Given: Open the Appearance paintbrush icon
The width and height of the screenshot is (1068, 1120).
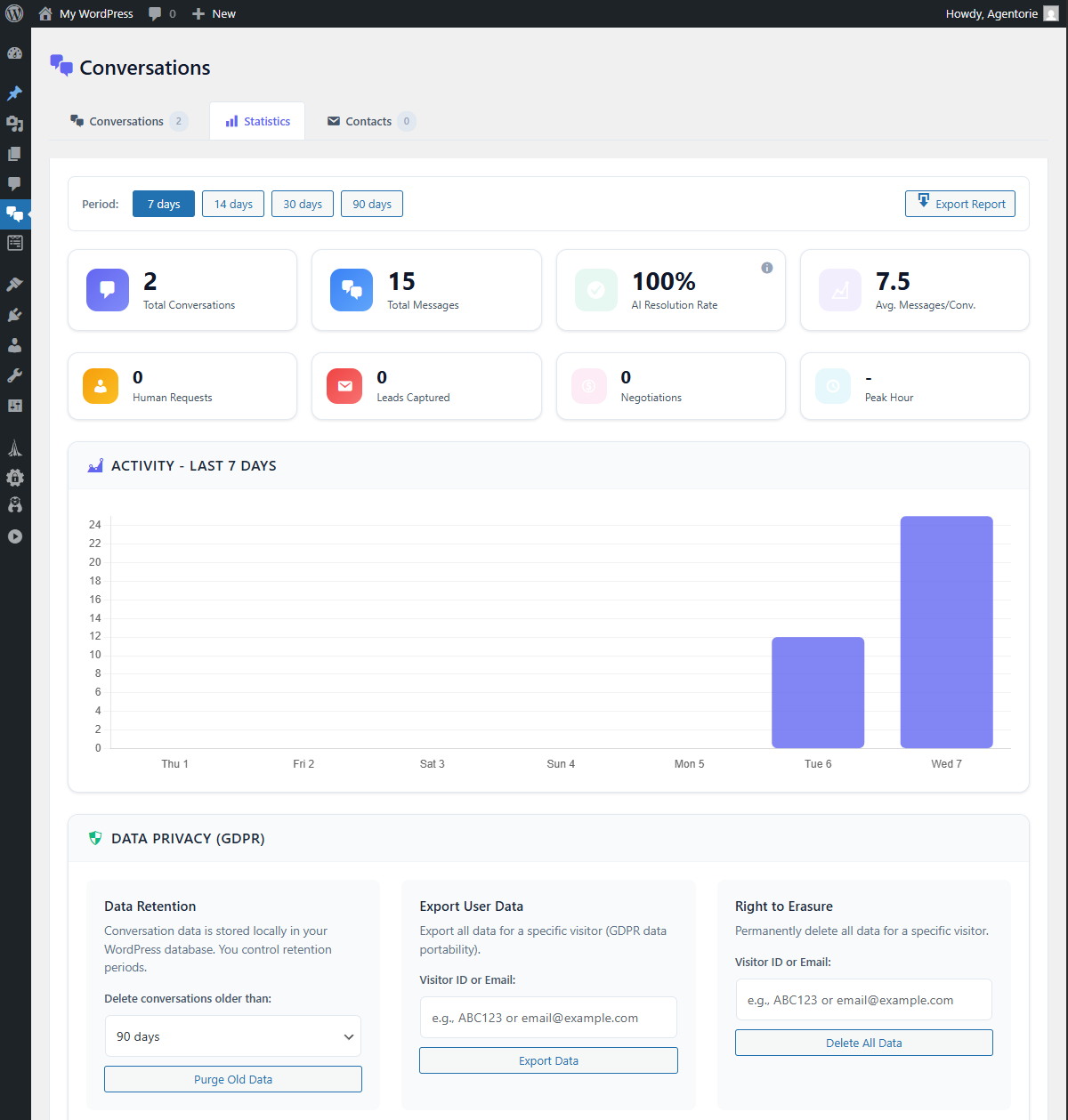Looking at the screenshot, I should point(14,284).
